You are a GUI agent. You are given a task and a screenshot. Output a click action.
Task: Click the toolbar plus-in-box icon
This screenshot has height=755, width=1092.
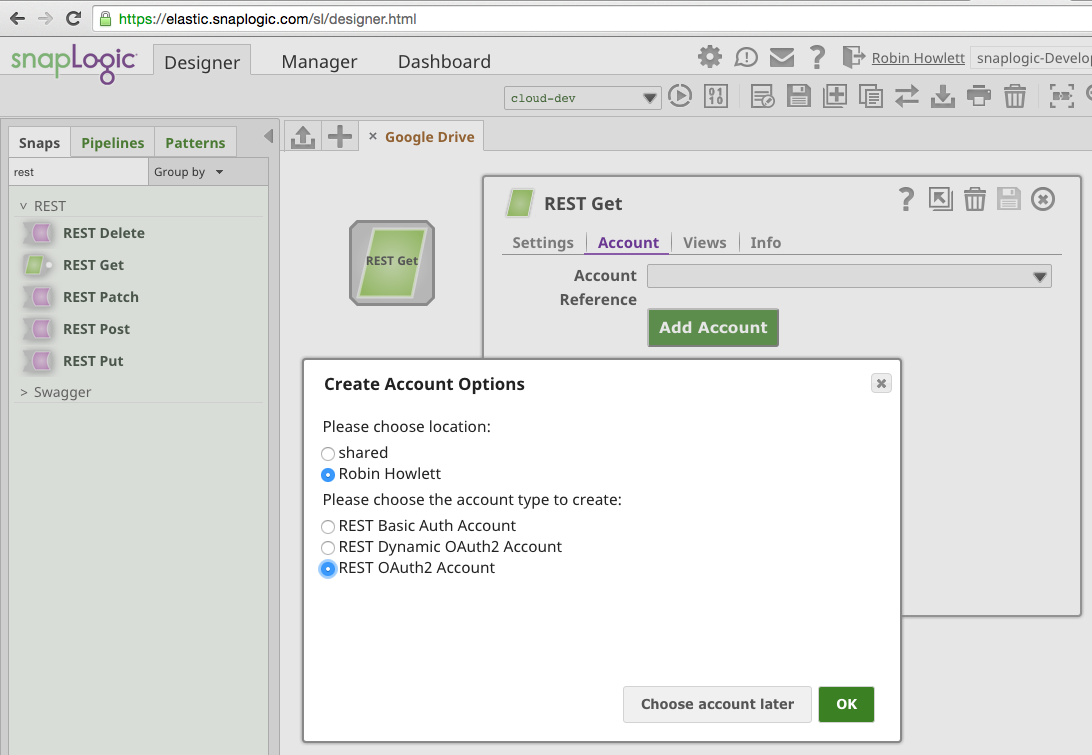(x=835, y=95)
